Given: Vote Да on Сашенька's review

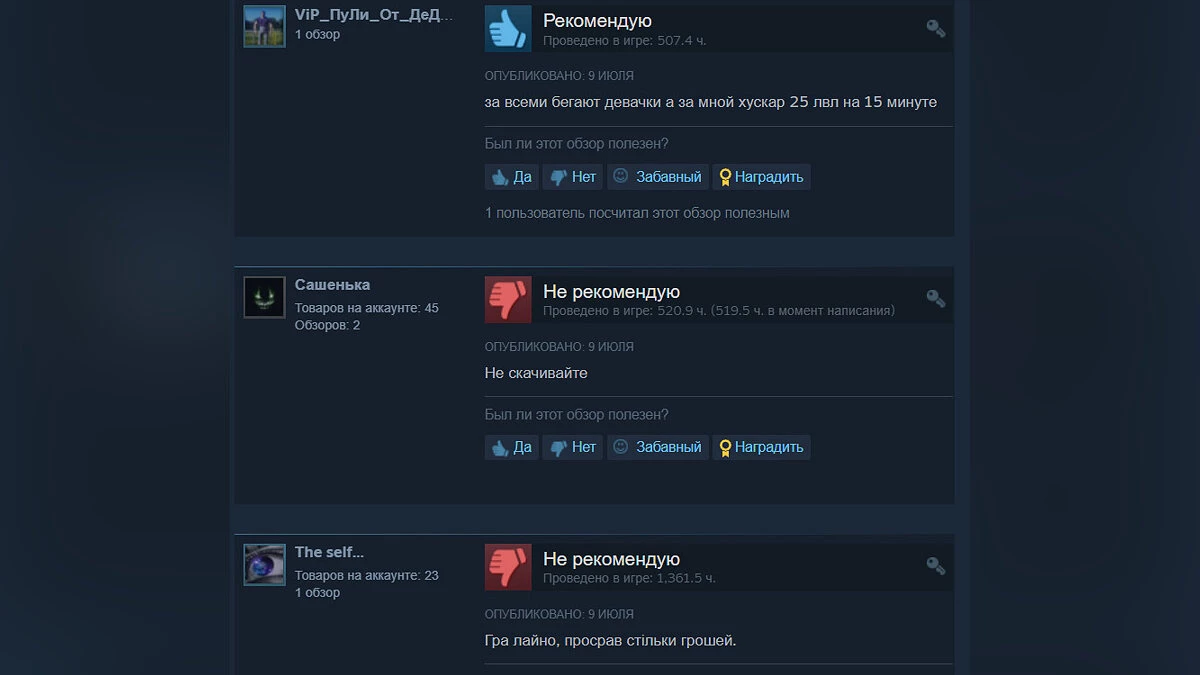Looking at the screenshot, I should point(512,447).
